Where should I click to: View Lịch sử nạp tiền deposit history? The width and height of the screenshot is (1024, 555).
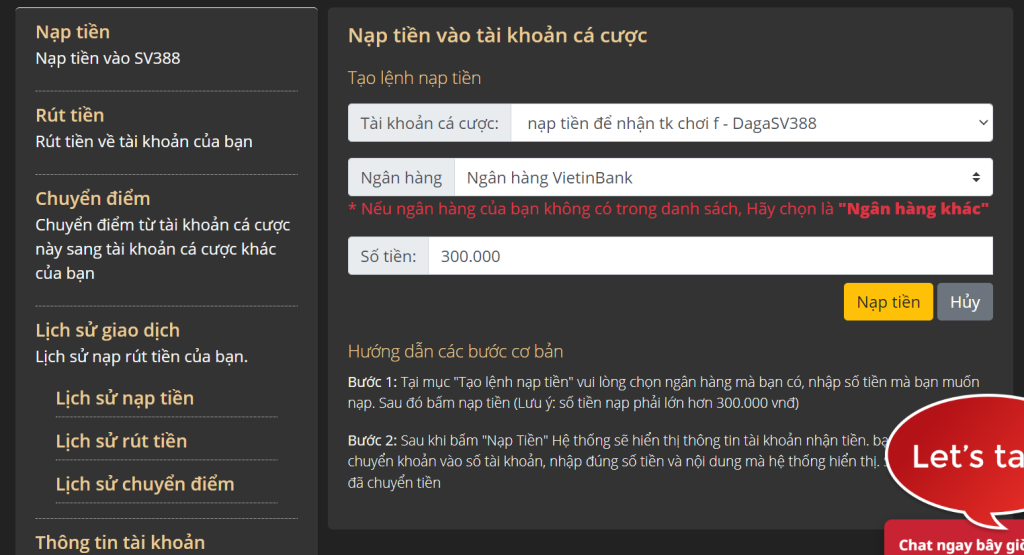tap(125, 398)
